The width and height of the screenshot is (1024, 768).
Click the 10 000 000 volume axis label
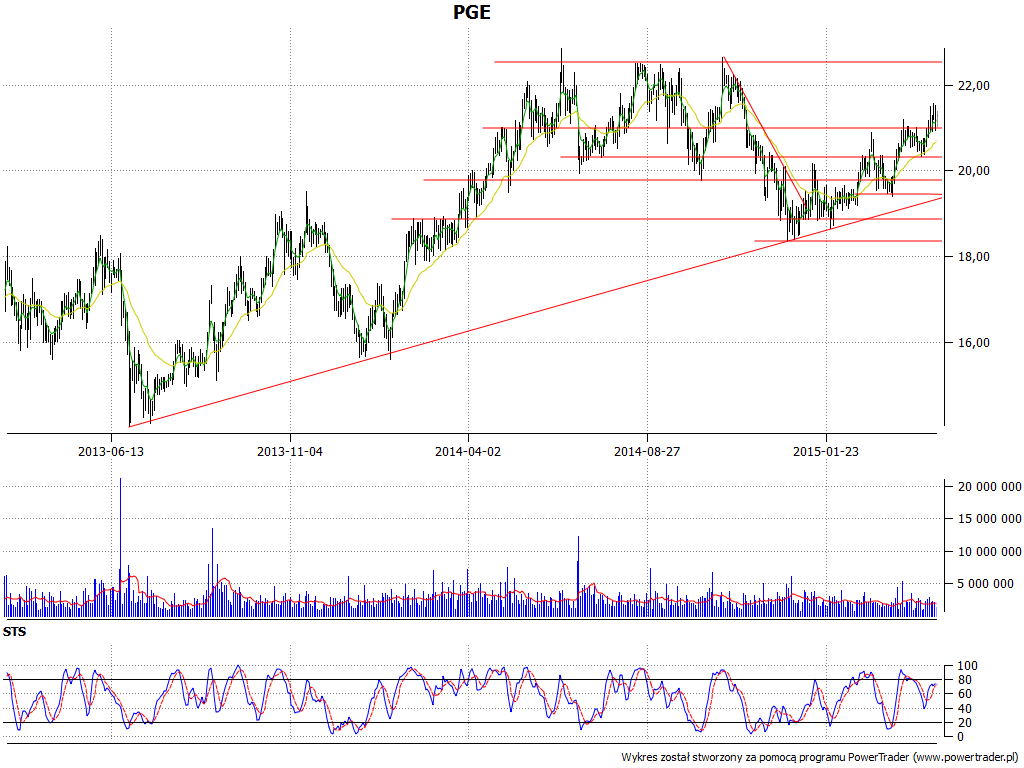coord(989,552)
